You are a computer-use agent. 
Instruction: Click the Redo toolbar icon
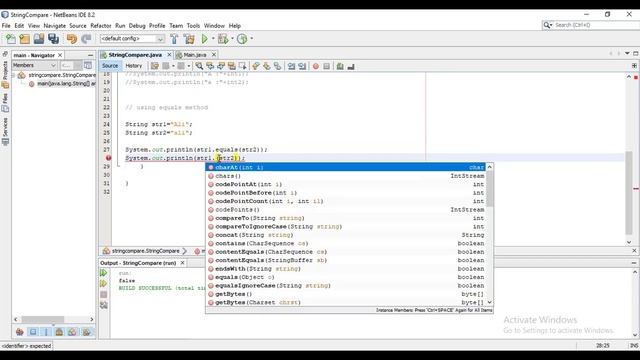tap(86, 39)
